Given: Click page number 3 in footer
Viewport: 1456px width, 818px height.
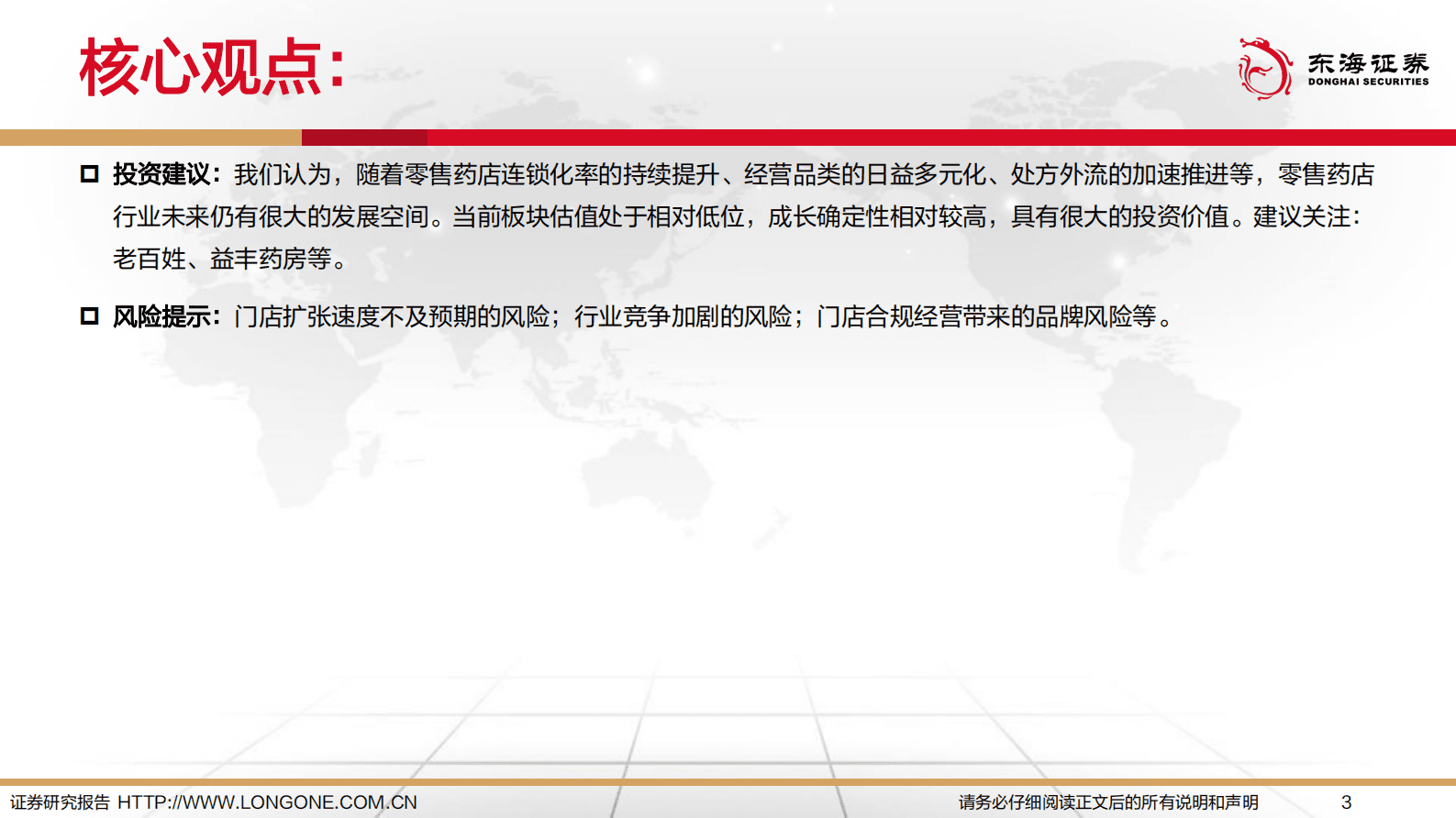Looking at the screenshot, I should click(1346, 802).
